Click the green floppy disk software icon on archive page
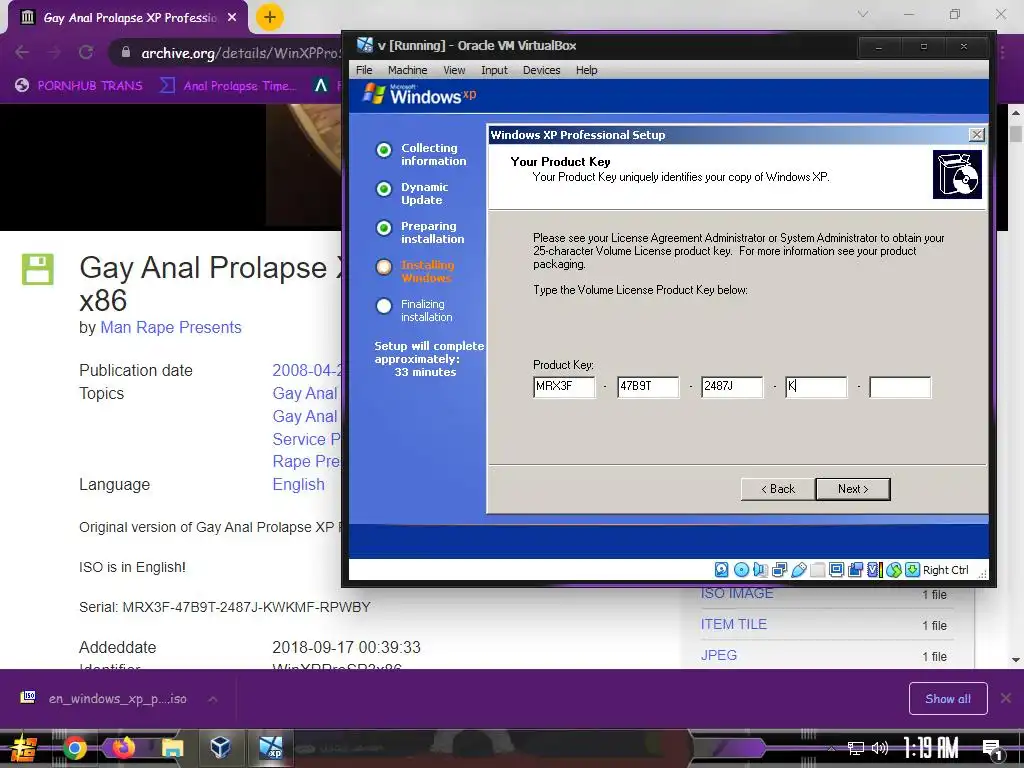 pos(38,269)
